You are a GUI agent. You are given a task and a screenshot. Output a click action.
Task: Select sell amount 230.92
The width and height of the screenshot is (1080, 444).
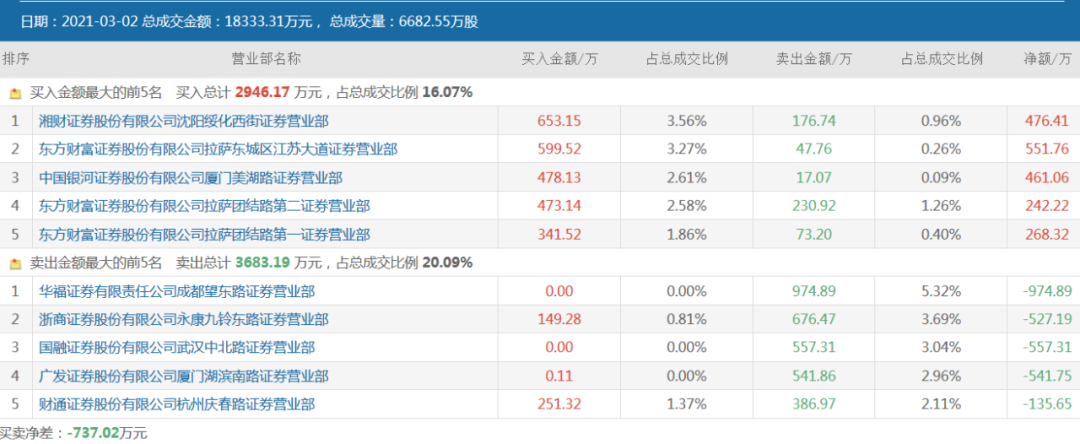coord(814,206)
